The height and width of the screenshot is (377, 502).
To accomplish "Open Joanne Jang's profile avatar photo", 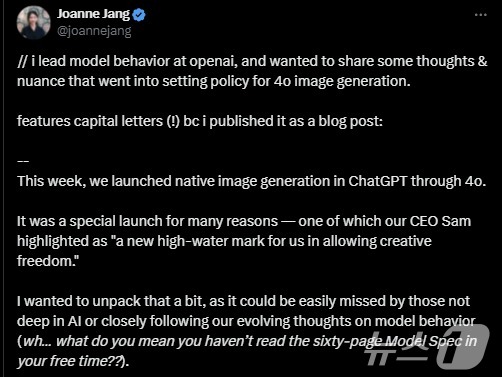I will click(33, 22).
